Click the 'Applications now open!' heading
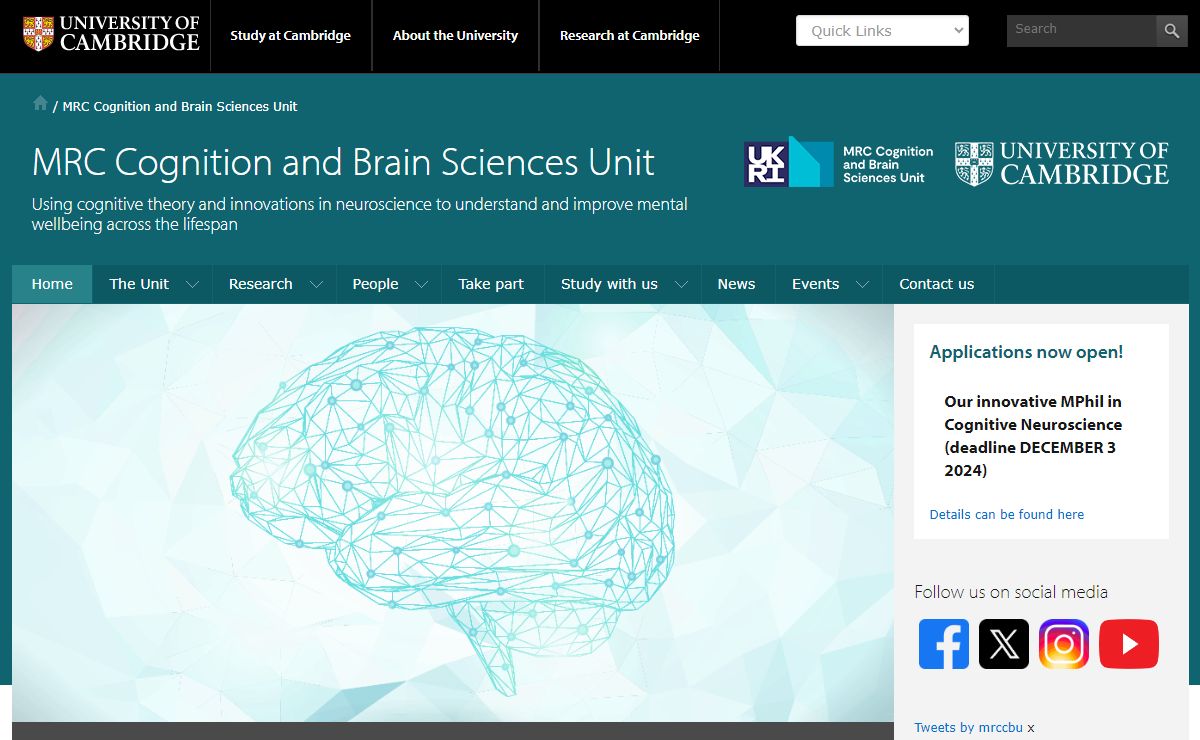 [x=1026, y=352]
